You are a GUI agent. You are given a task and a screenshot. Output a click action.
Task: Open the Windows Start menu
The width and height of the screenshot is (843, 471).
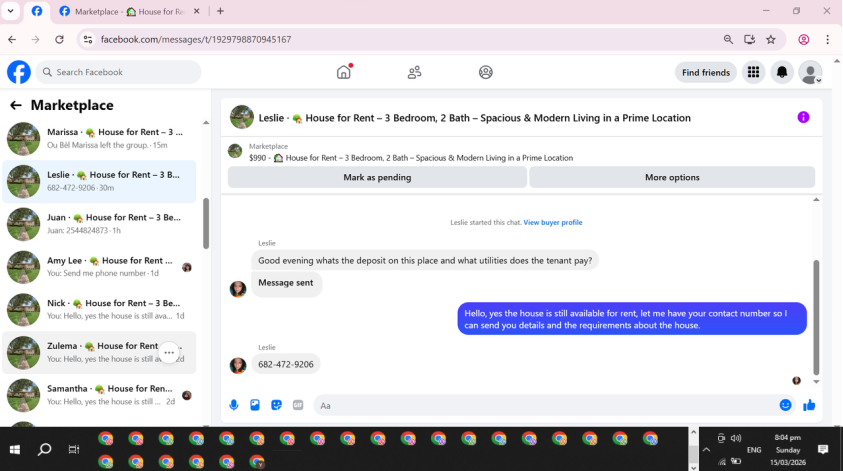click(15, 449)
